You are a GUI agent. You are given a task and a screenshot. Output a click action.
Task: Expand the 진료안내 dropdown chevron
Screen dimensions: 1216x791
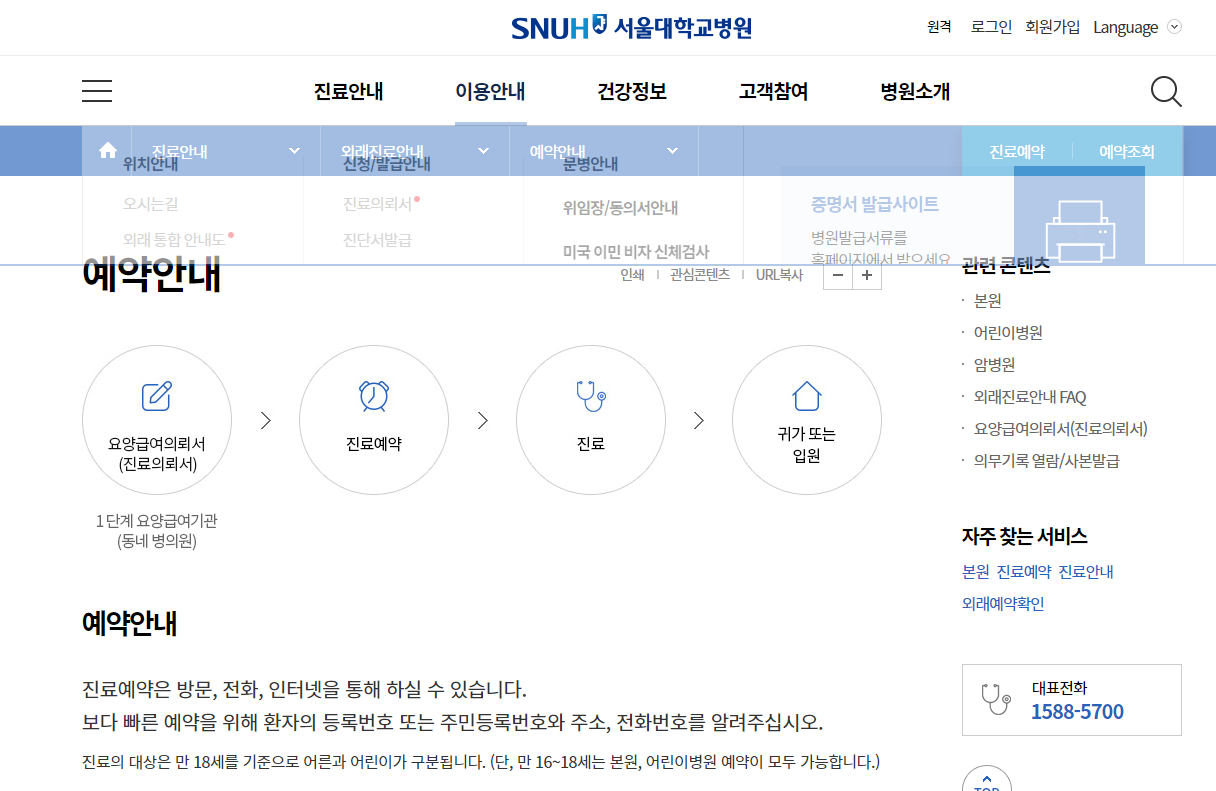pyautogui.click(x=293, y=149)
